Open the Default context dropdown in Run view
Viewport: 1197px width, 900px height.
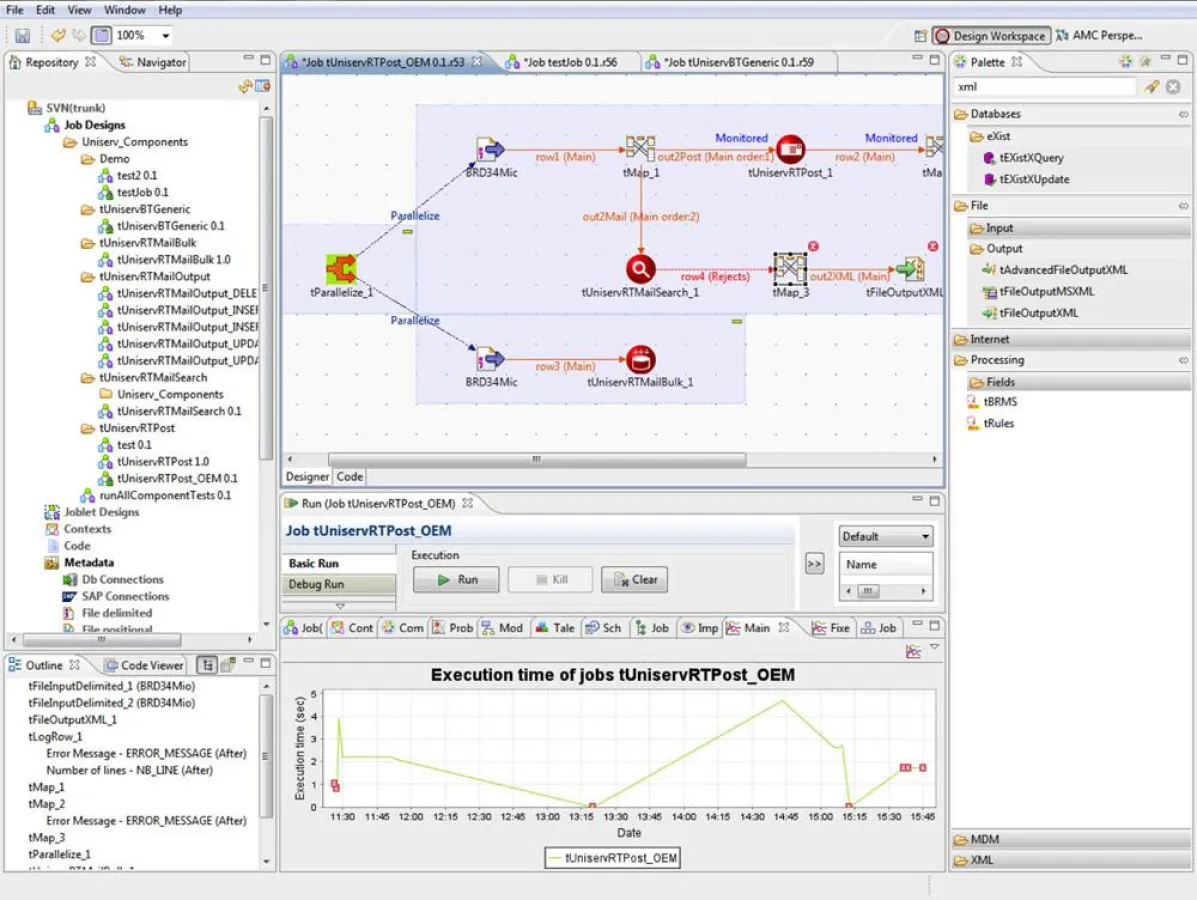(x=885, y=535)
